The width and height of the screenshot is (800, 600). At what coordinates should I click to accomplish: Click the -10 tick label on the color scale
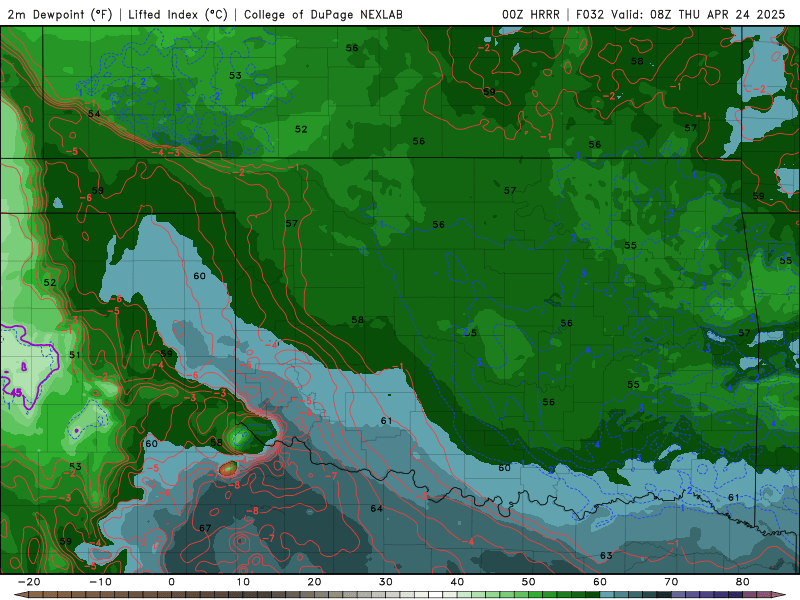(x=100, y=582)
